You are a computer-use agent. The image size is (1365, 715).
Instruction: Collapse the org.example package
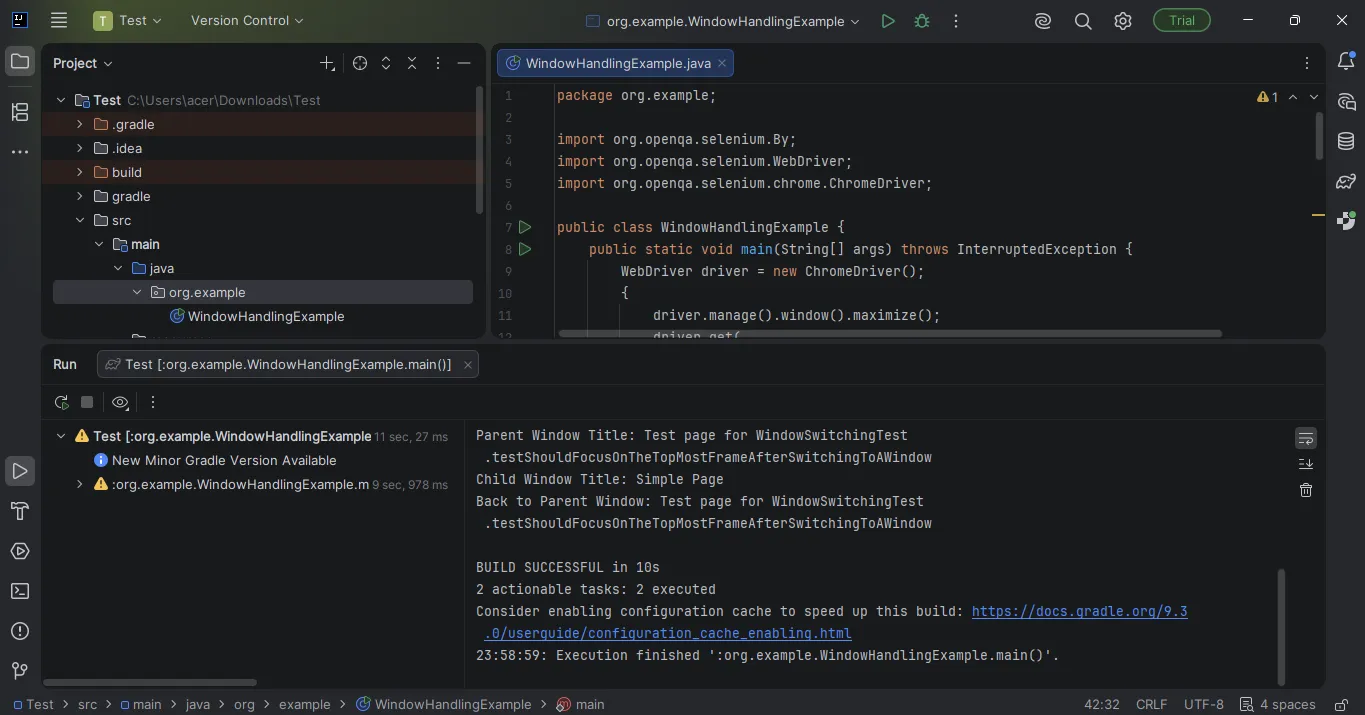pos(138,292)
